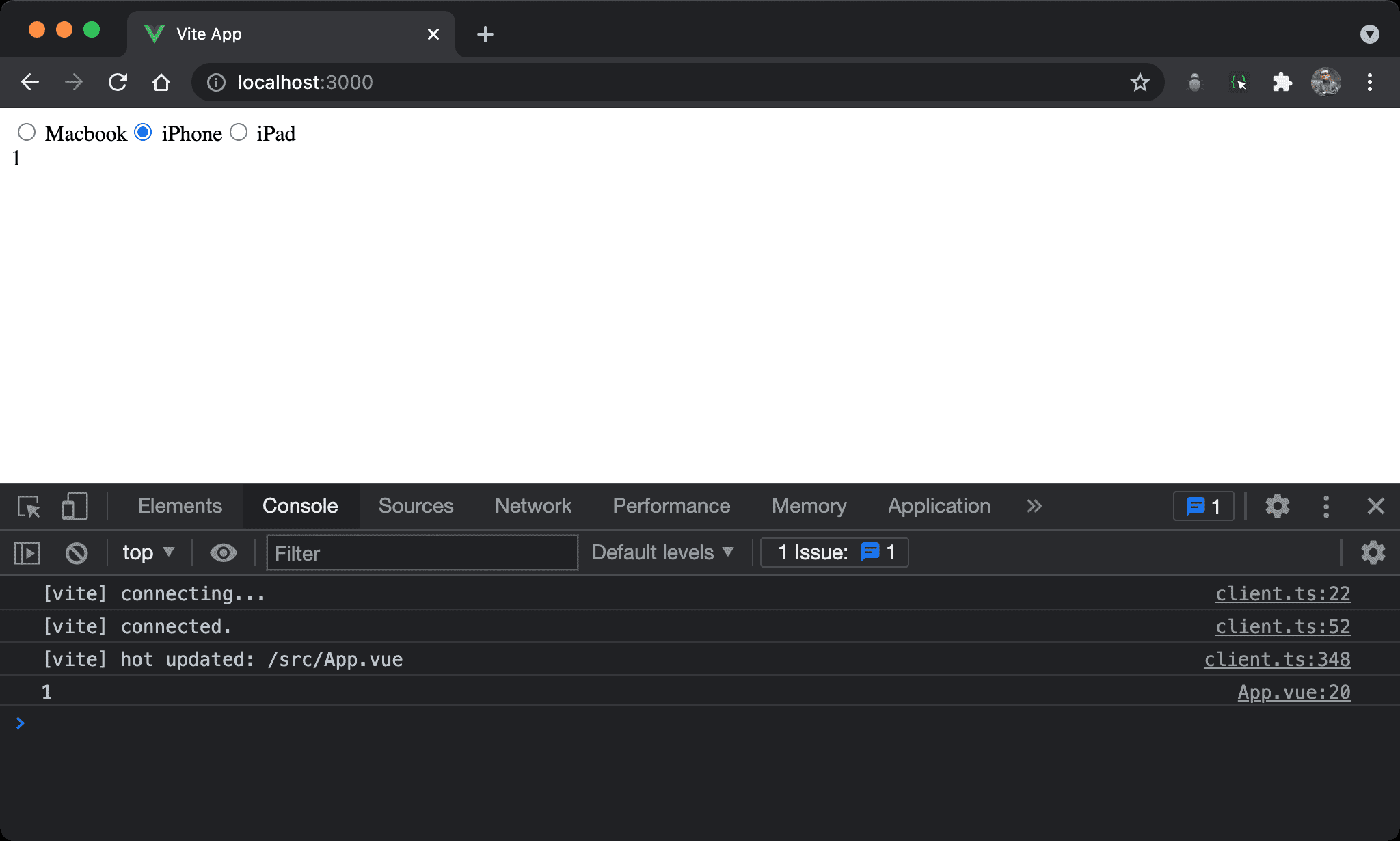Click the DevTools close button
Screen dimensions: 1400x841
[1376, 506]
